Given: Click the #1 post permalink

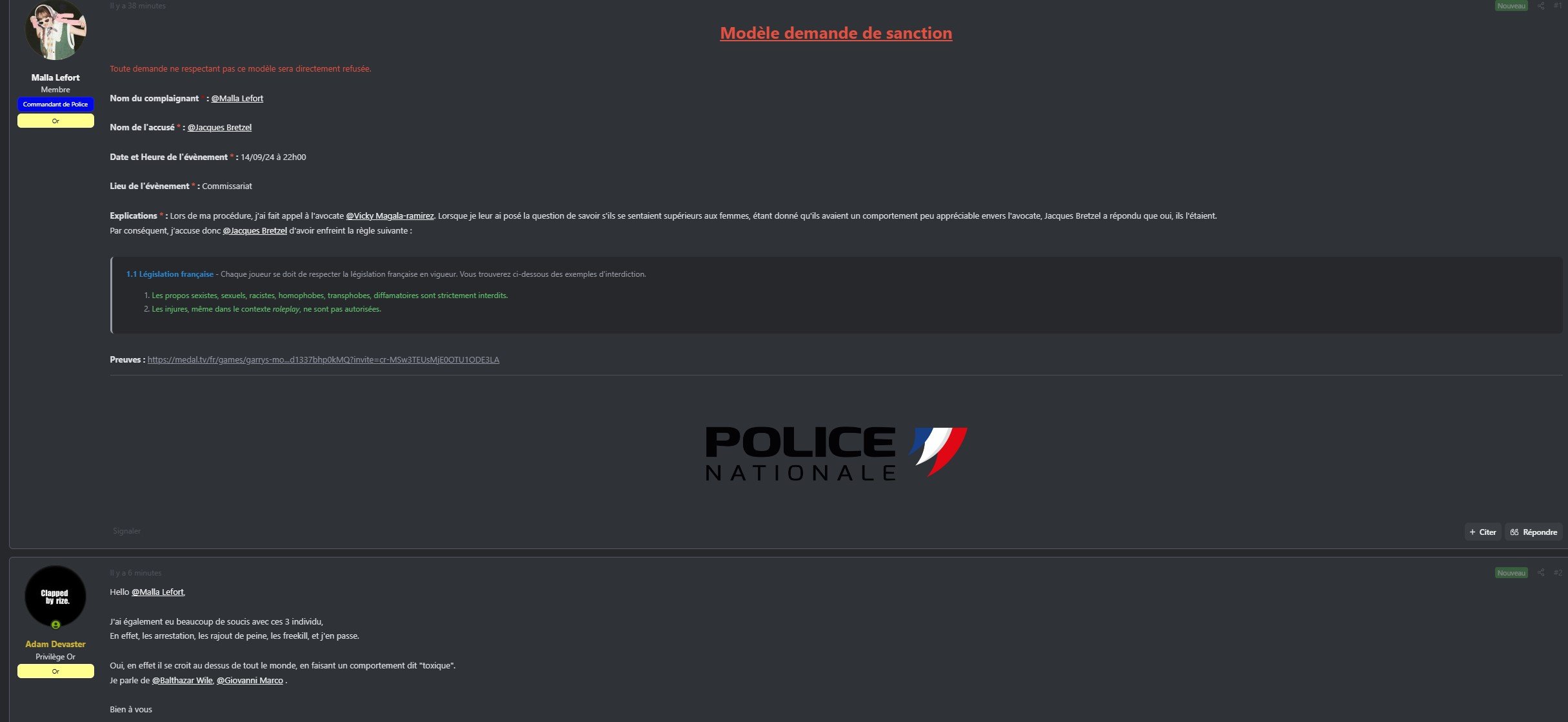Looking at the screenshot, I should [1558, 6].
